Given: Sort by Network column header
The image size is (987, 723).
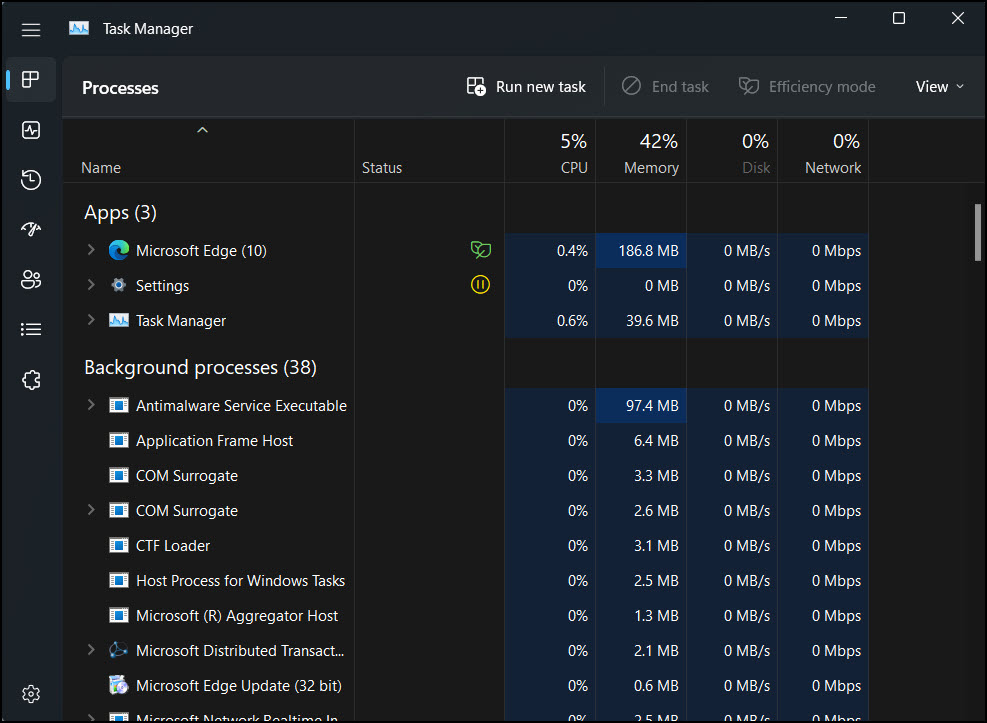Looking at the screenshot, I should pyautogui.click(x=823, y=152).
